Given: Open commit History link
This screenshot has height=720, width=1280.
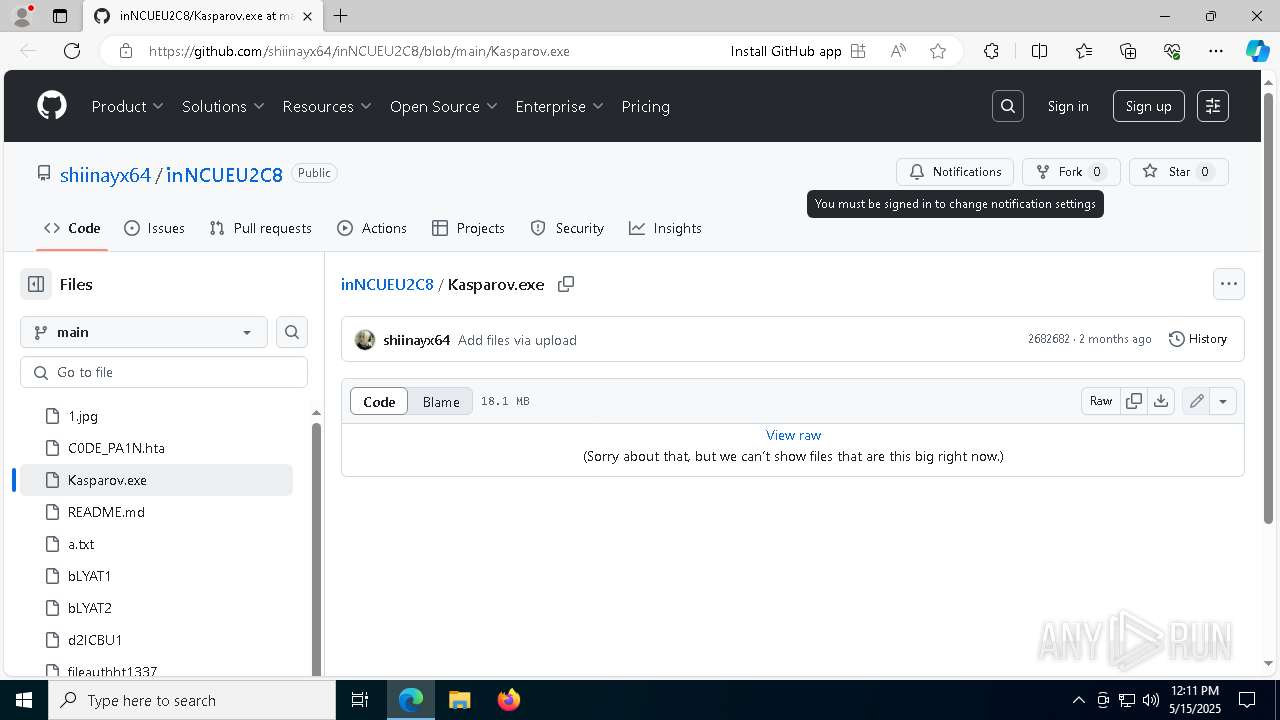Looking at the screenshot, I should [x=1198, y=339].
